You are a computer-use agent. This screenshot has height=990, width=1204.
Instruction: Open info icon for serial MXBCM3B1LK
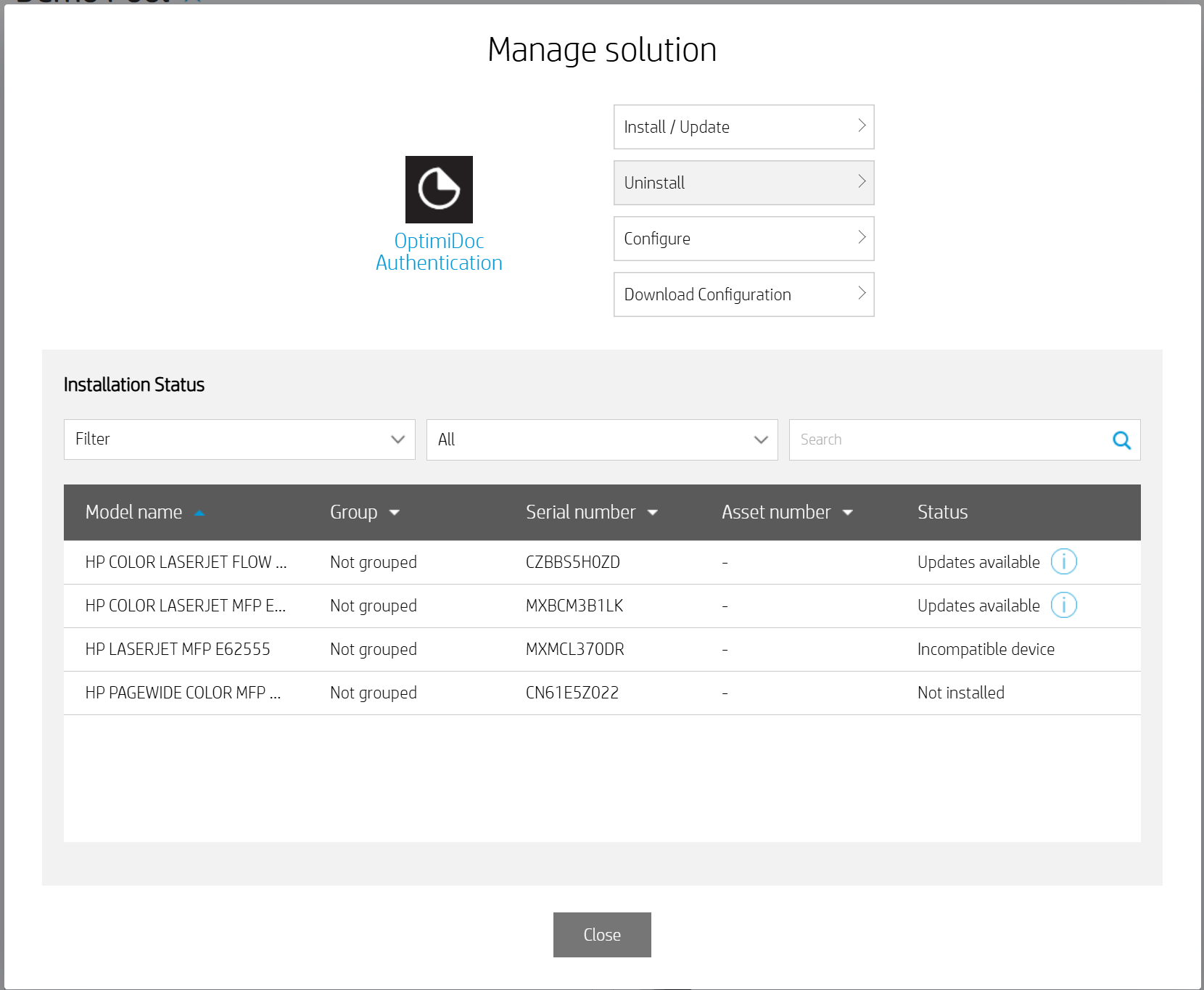(x=1063, y=605)
